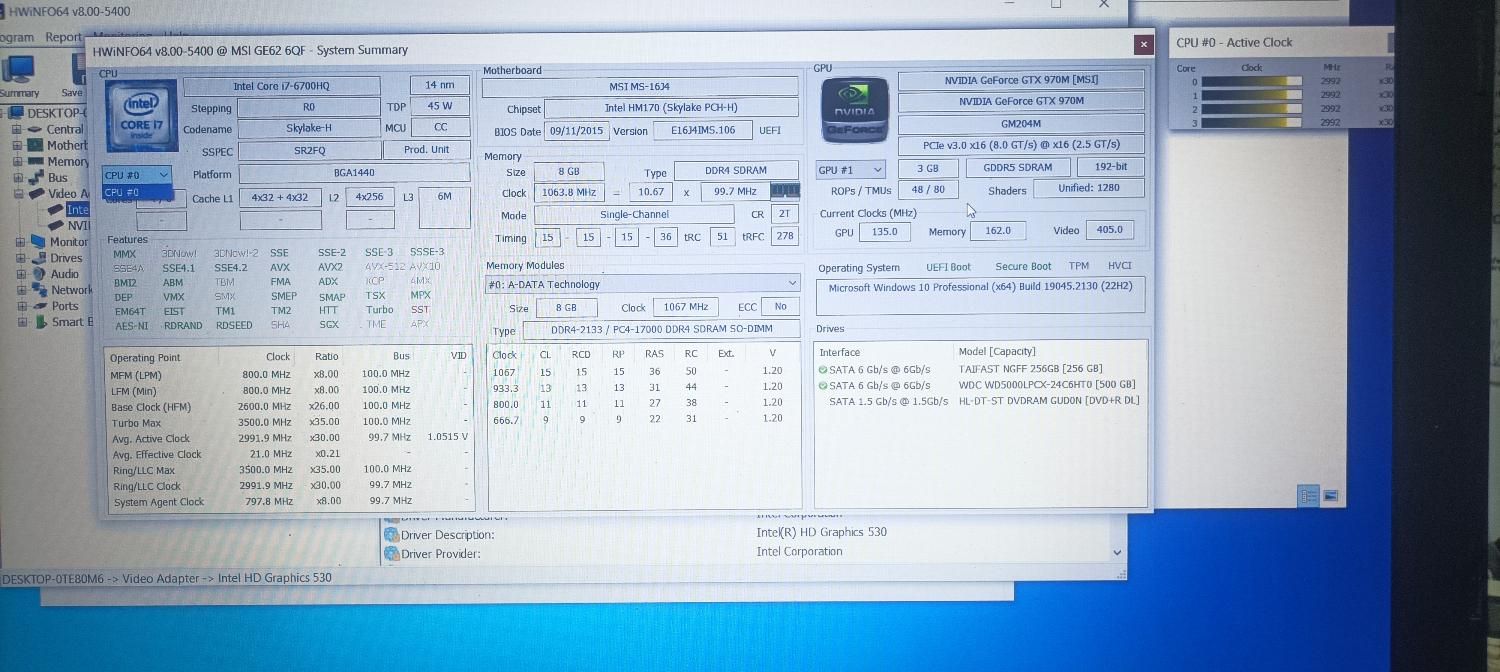The height and width of the screenshot is (672, 1500).
Task: Open the Program menu in main window
Action: 17,37
